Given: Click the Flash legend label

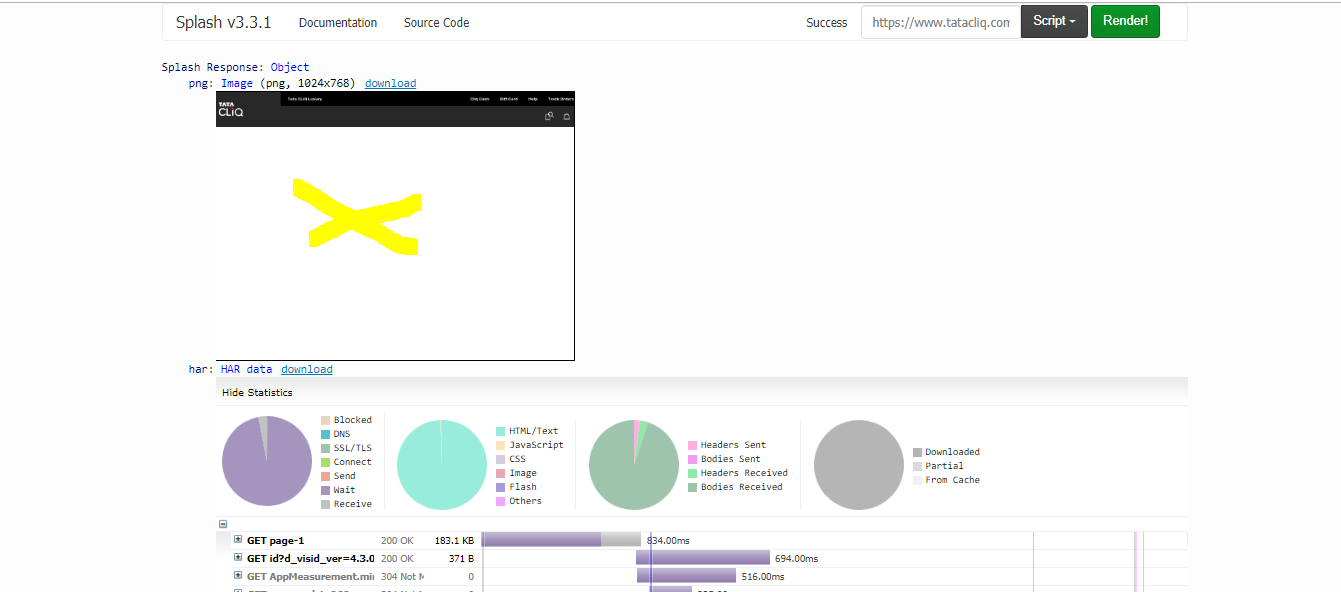Looking at the screenshot, I should [x=523, y=487].
